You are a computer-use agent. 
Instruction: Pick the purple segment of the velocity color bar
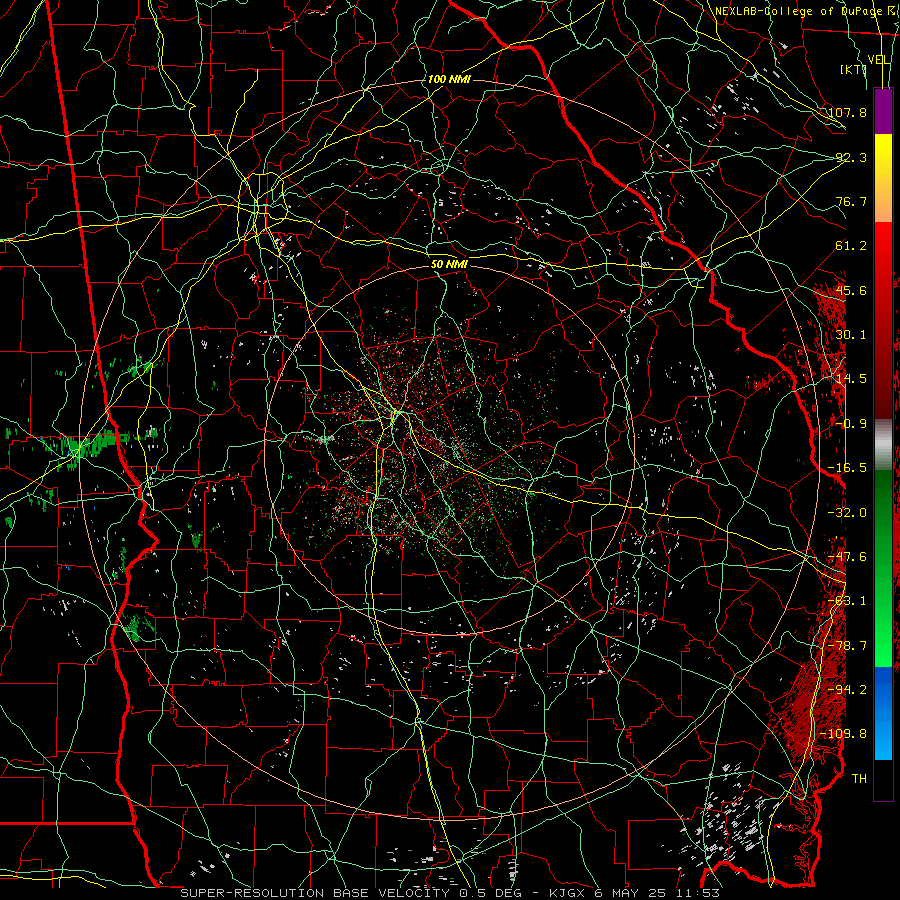[883, 111]
